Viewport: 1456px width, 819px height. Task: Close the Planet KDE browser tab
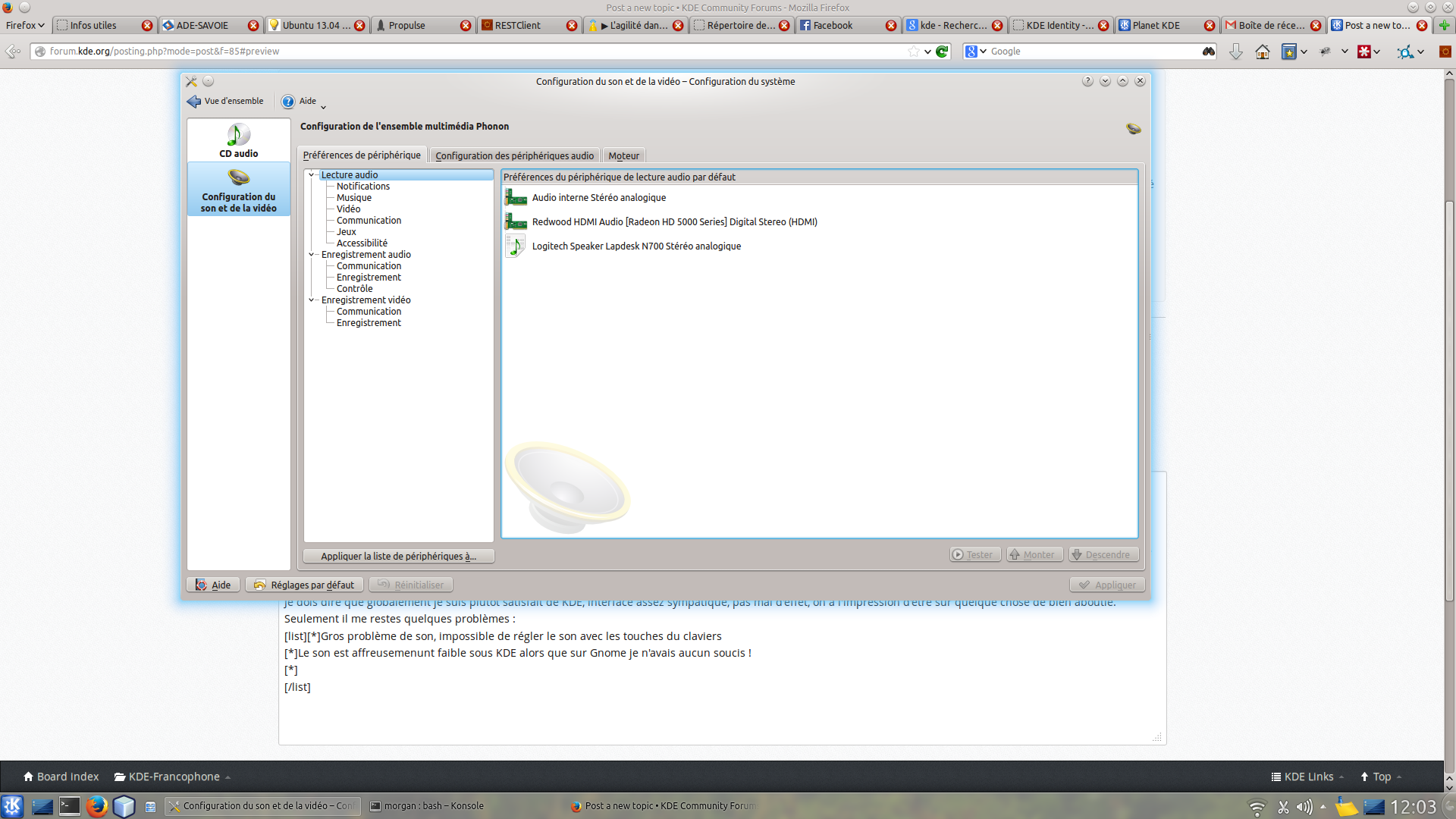(x=1210, y=26)
